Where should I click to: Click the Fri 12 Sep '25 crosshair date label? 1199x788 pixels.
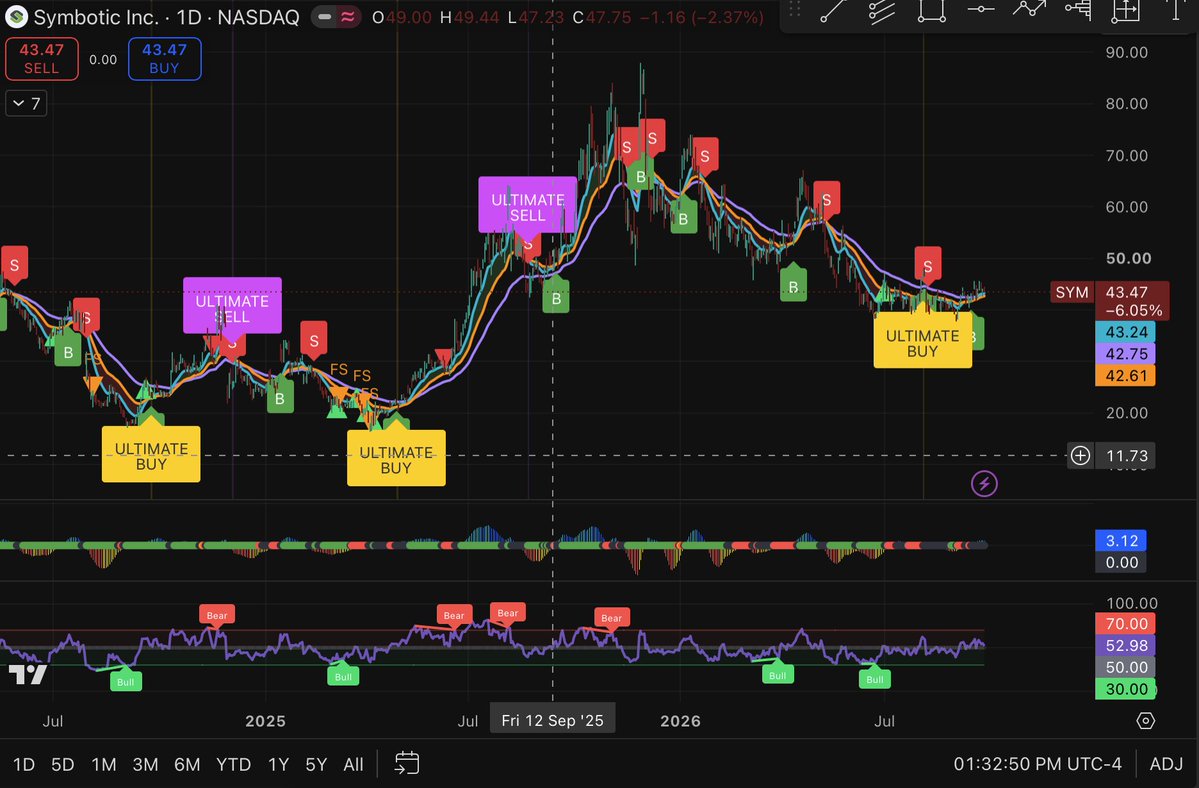pyautogui.click(x=552, y=720)
